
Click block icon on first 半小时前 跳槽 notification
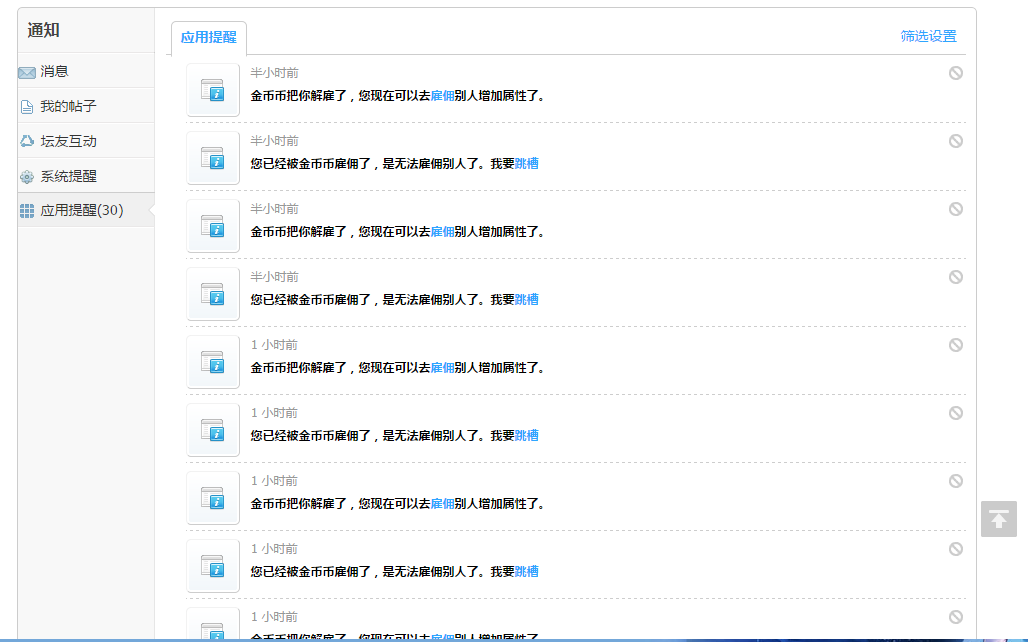click(x=956, y=141)
